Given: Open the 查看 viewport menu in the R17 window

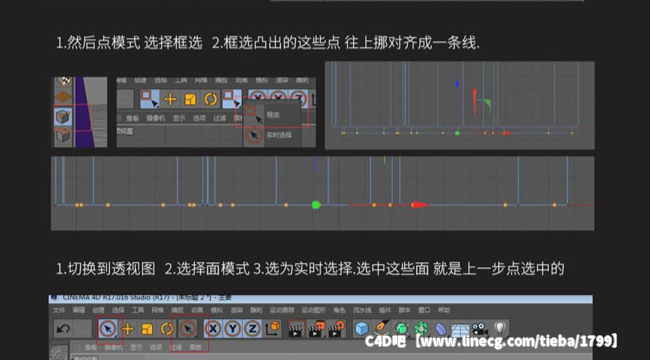Looking at the screenshot, I should point(91,347).
